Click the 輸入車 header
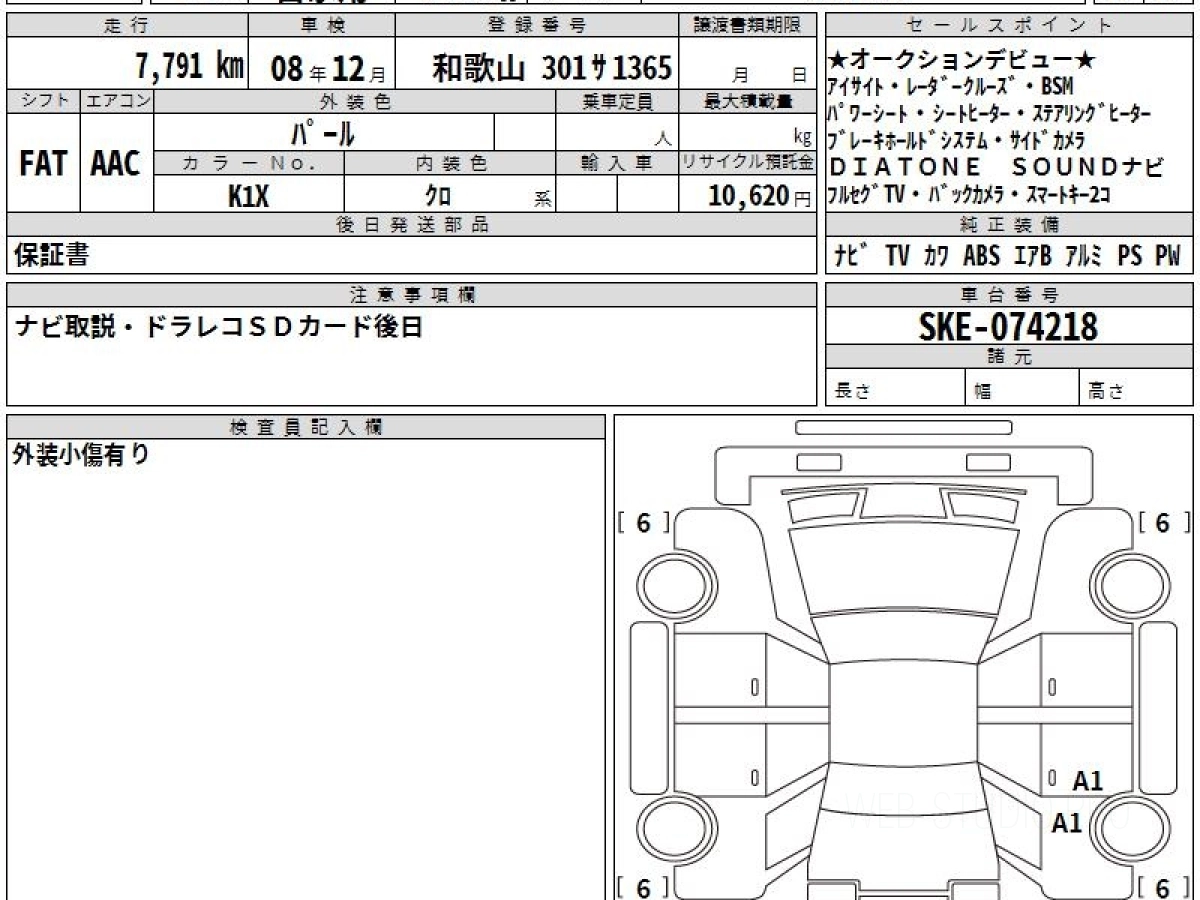 (x=617, y=163)
